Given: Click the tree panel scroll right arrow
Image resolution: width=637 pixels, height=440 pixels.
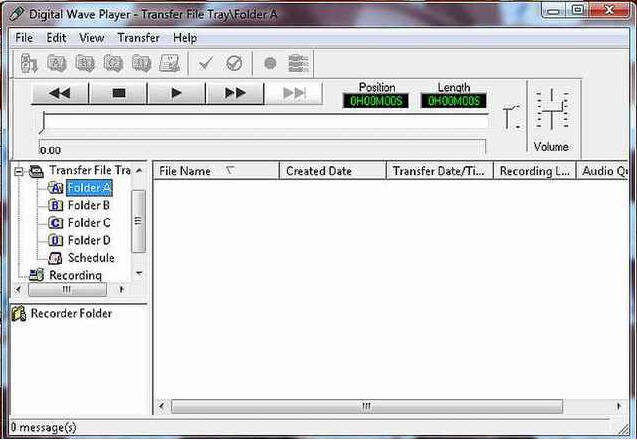Looking at the screenshot, I should [x=121, y=289].
